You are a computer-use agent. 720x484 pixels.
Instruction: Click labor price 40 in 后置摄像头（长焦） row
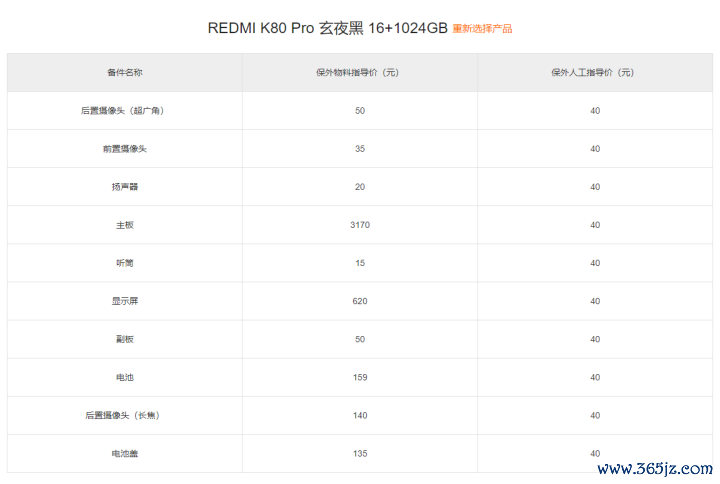pos(595,416)
